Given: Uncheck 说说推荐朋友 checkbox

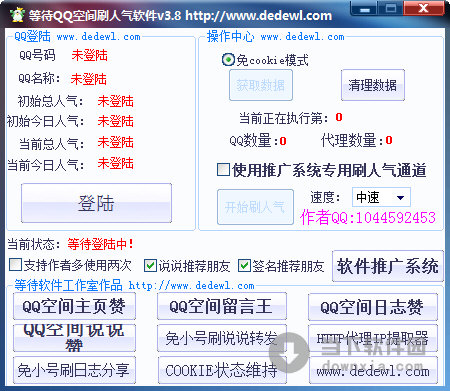Looking at the screenshot, I should [150, 266].
